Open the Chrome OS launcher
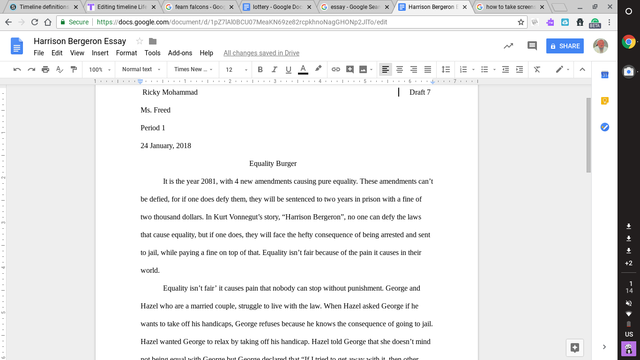Image resolution: width=640 pixels, height=360 pixels. 629,11
